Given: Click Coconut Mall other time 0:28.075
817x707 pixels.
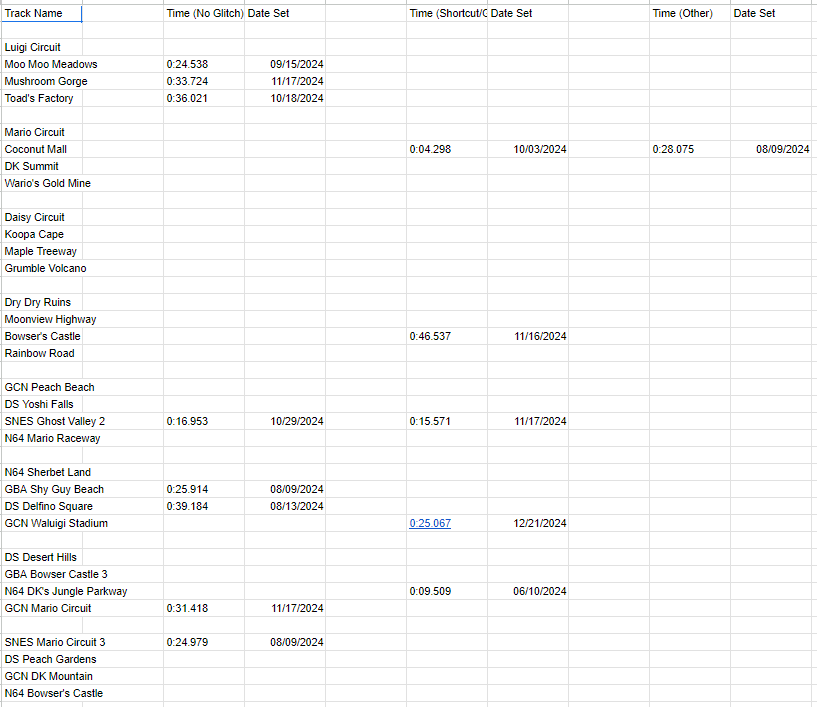Looking at the screenshot, I should coord(690,150).
